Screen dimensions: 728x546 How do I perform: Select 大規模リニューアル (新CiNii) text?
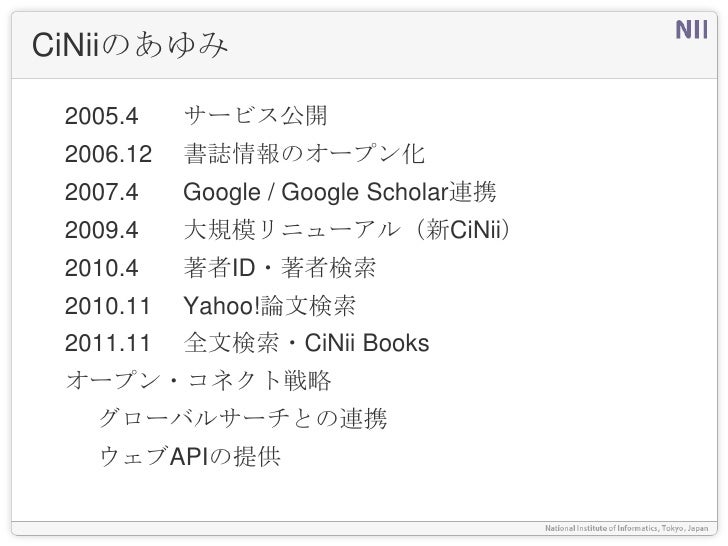[347, 229]
